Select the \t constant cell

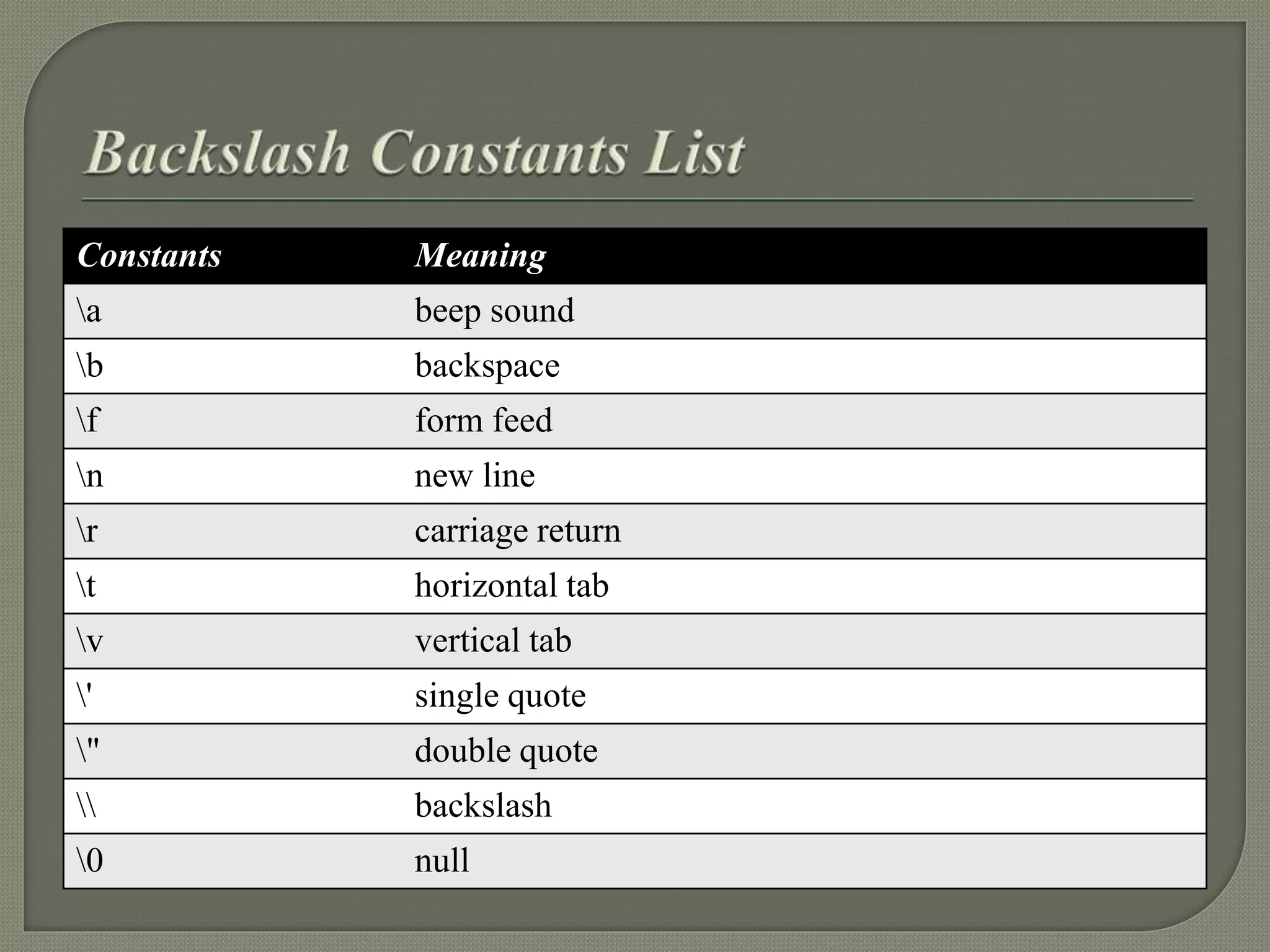click(232, 586)
